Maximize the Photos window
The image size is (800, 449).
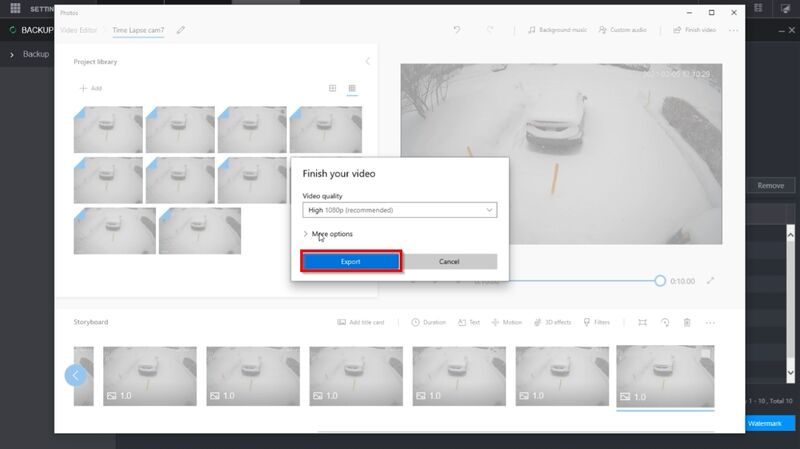click(711, 13)
